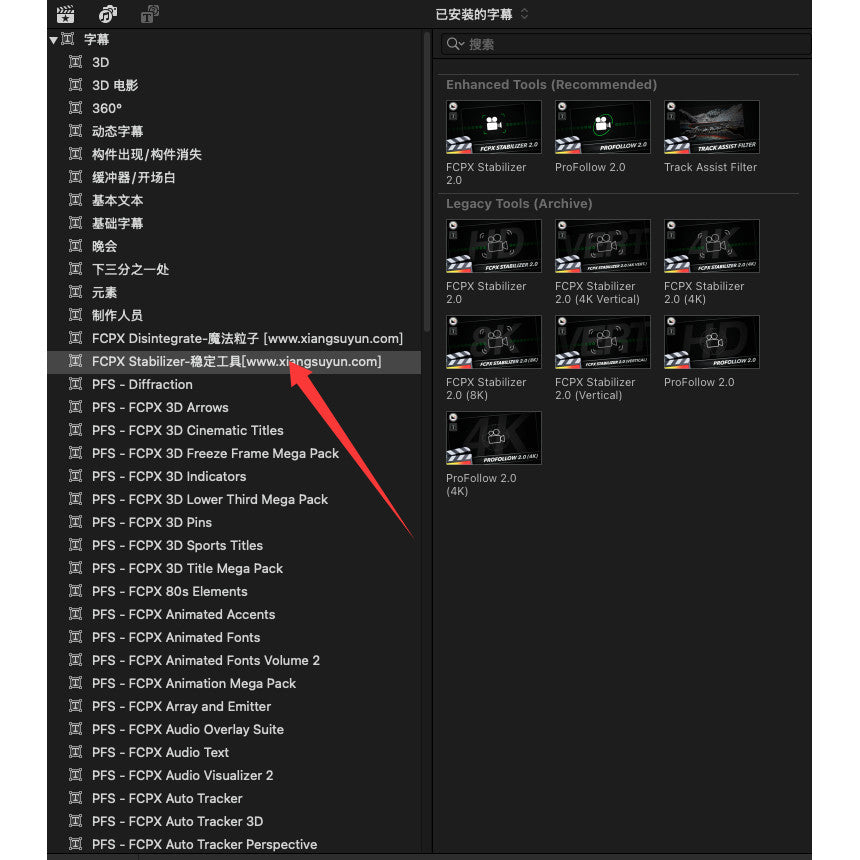Select Legacy Tools FCPX Stabilizer 2.0 HD thumbnail
The width and height of the screenshot is (860, 860).
[494, 246]
